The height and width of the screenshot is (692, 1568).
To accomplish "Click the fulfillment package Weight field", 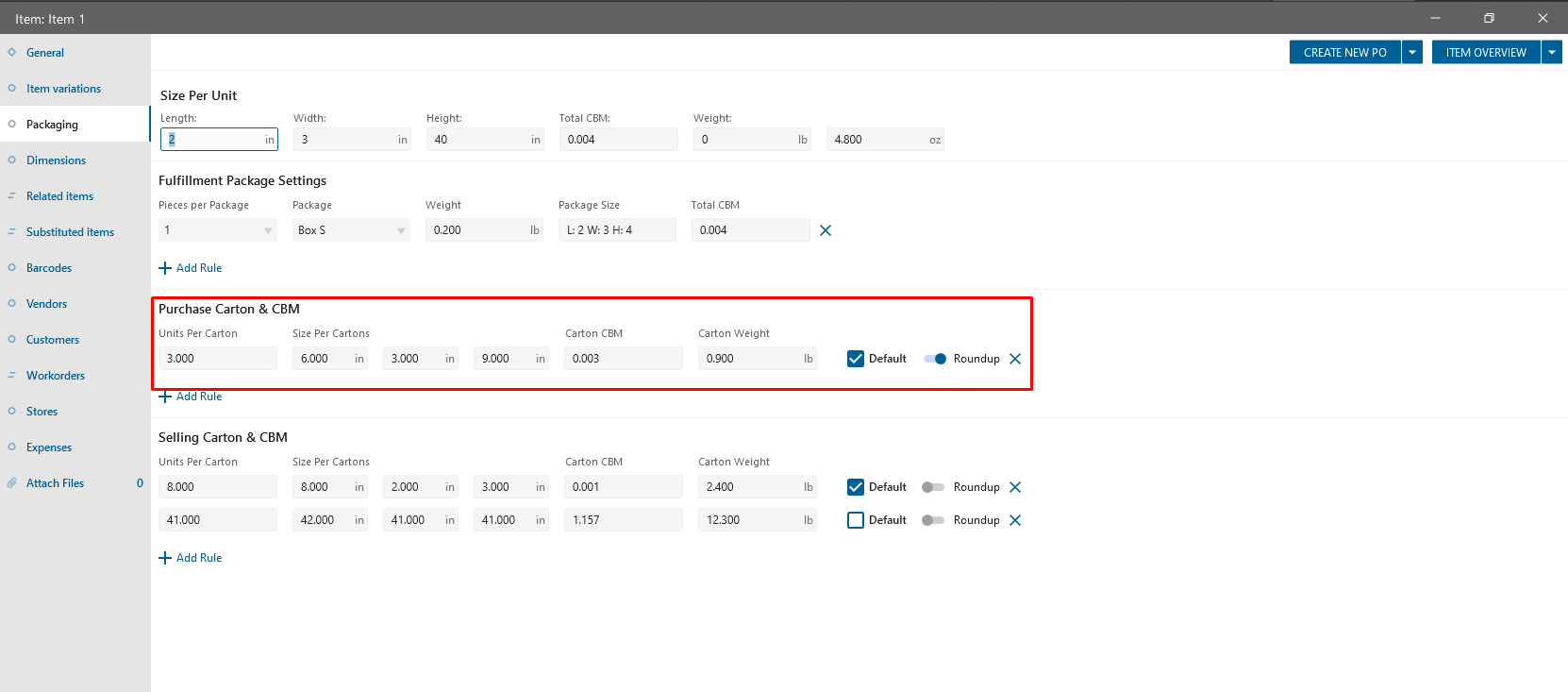I will tap(485, 230).
